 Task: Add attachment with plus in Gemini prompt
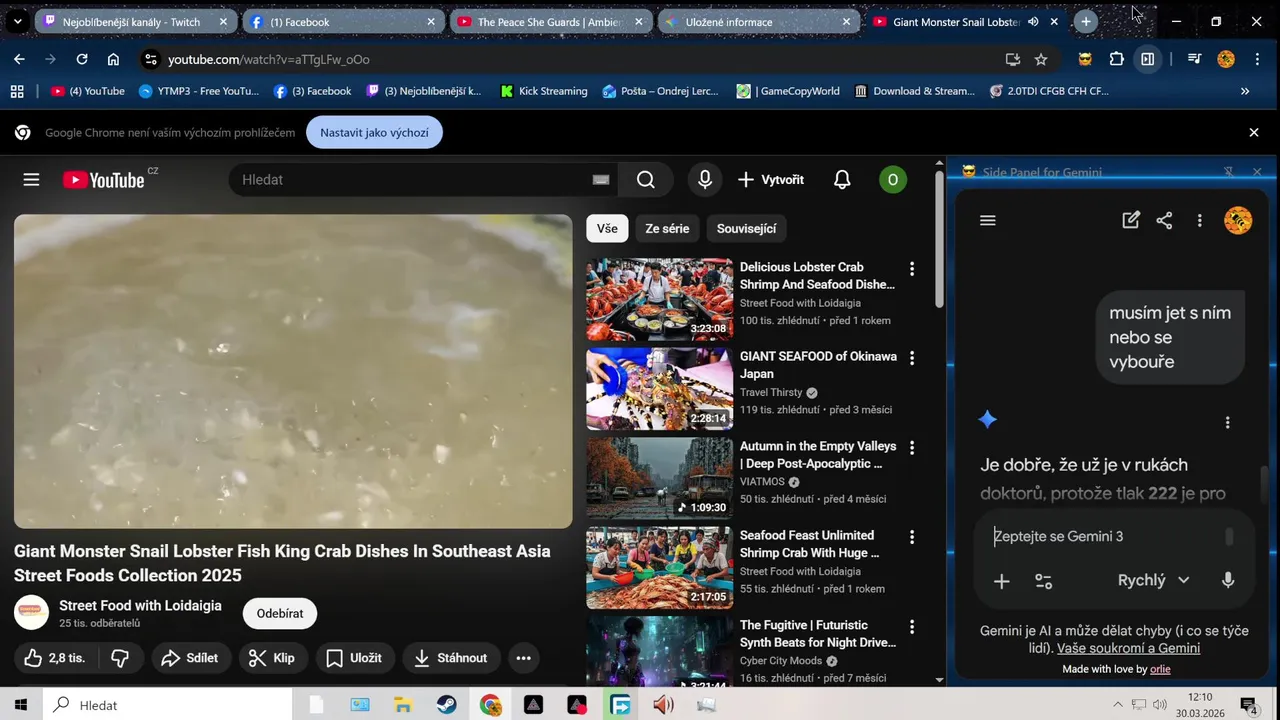click(x=1001, y=581)
